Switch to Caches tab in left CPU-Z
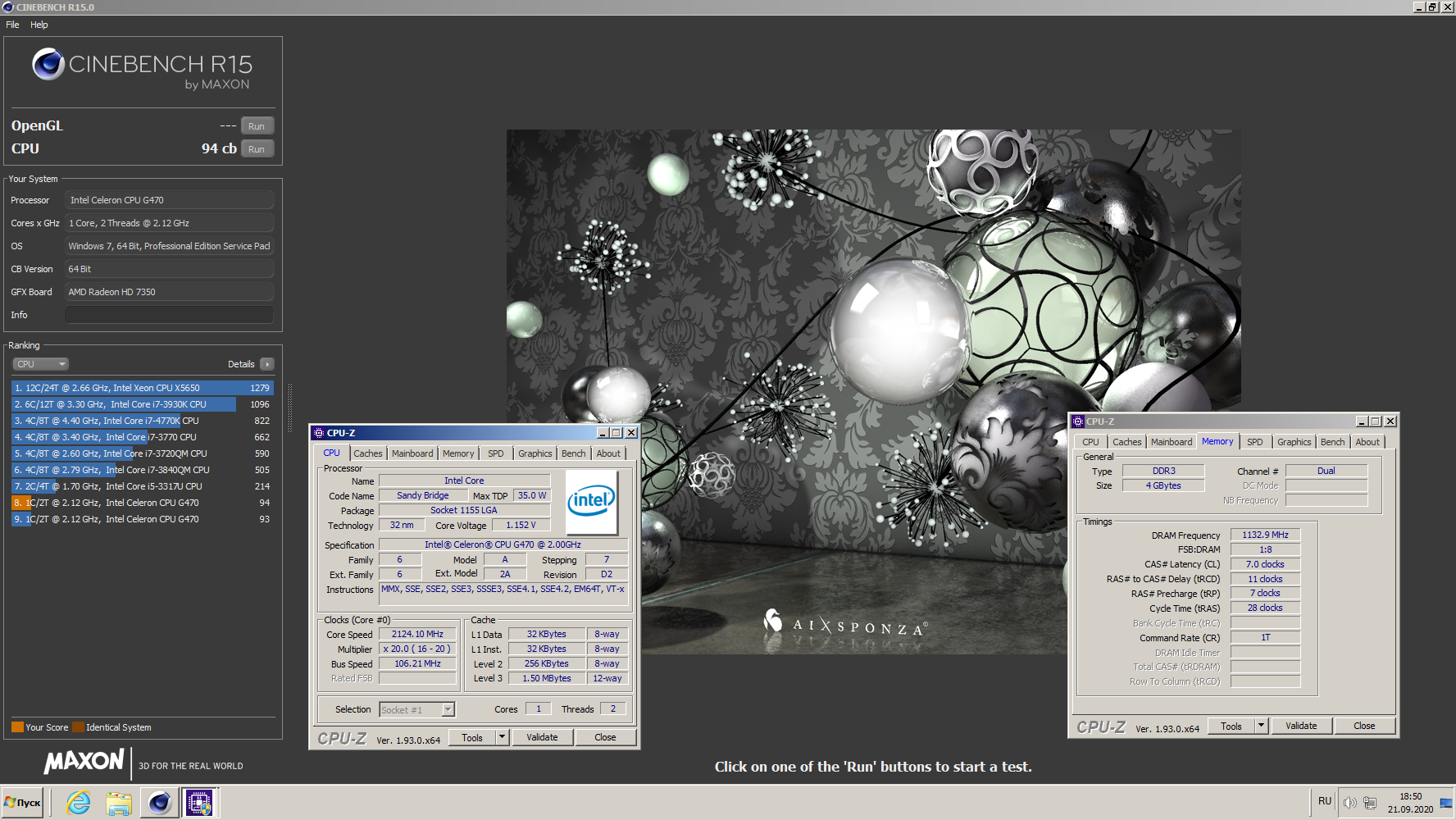Viewport: 1456px width, 820px height. 368,453
